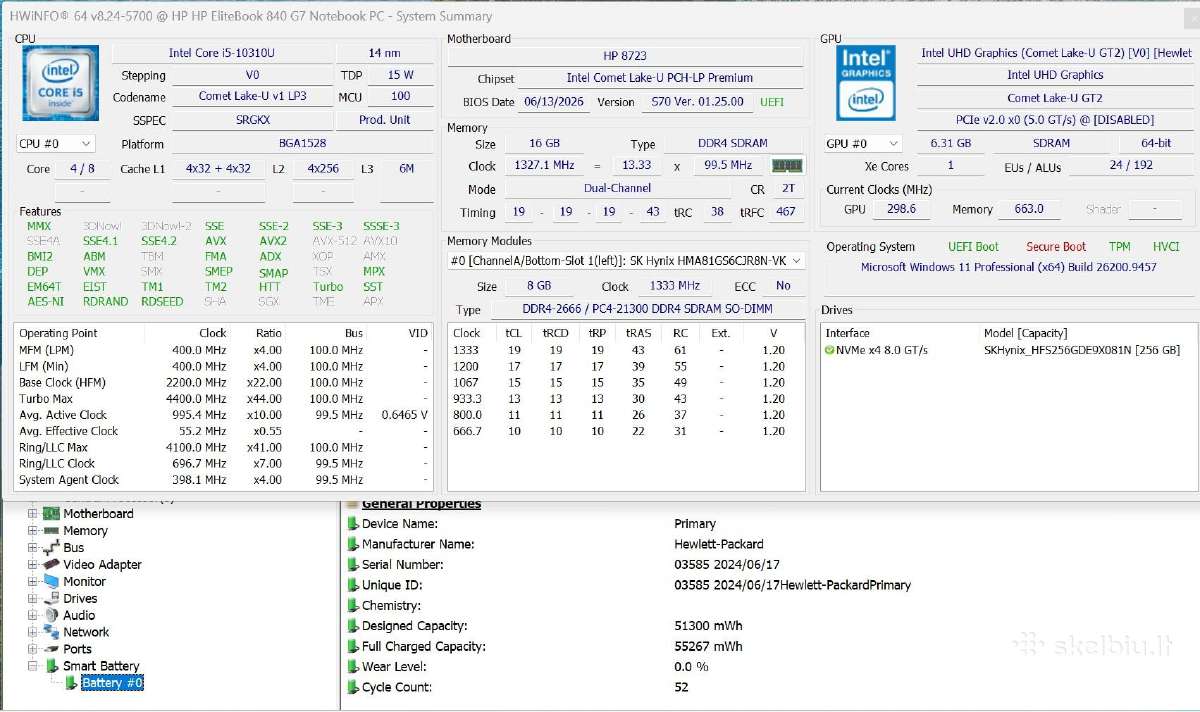
Task: Select Battery #0 in the tree
Action: click(113, 683)
